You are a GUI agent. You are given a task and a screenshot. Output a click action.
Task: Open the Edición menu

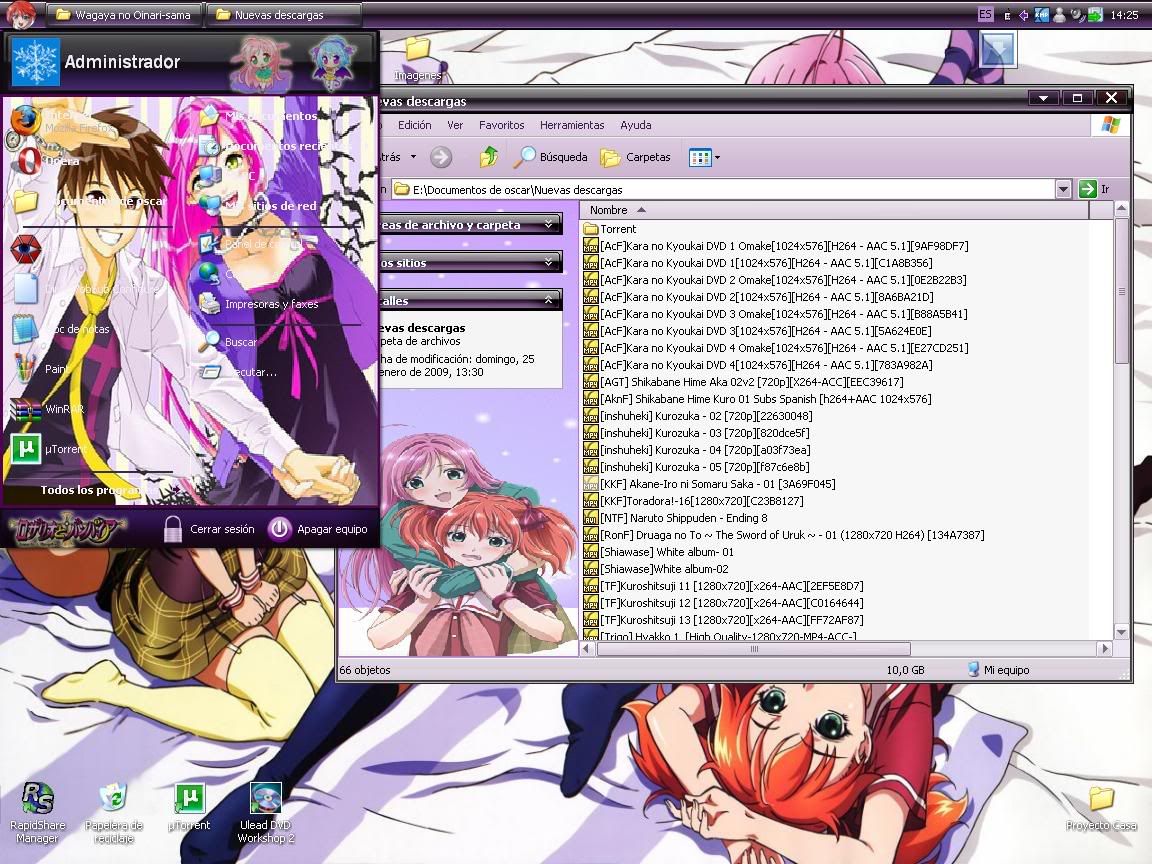(414, 125)
